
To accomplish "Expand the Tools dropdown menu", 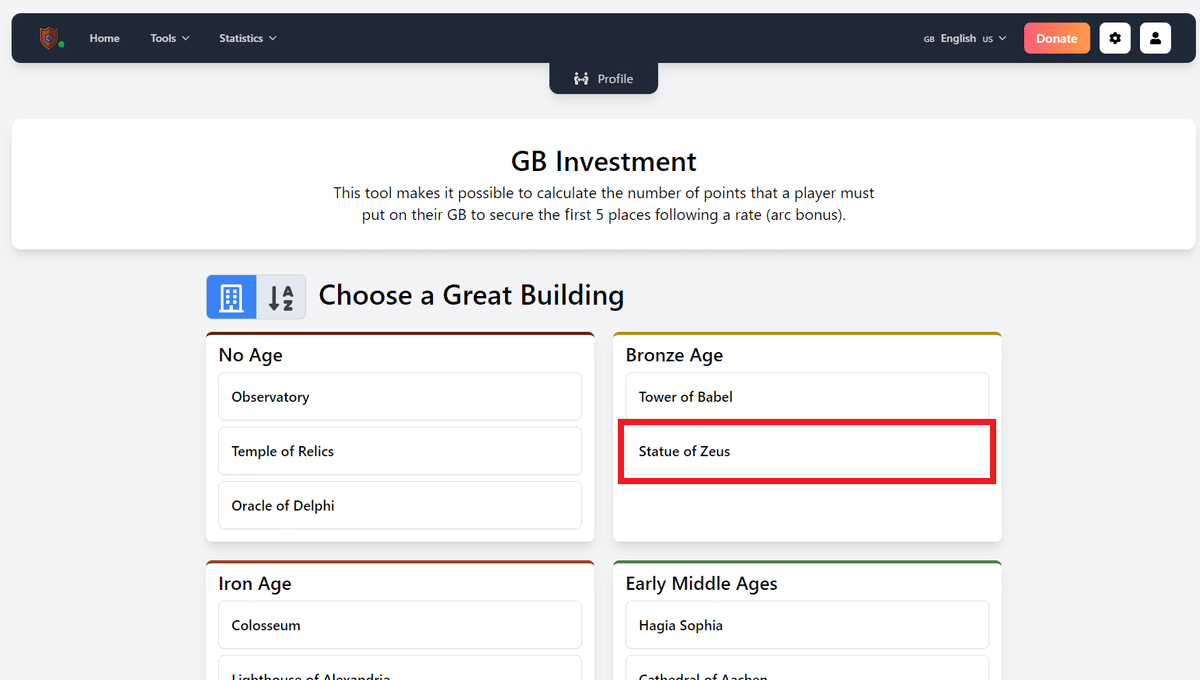I will click(169, 38).
